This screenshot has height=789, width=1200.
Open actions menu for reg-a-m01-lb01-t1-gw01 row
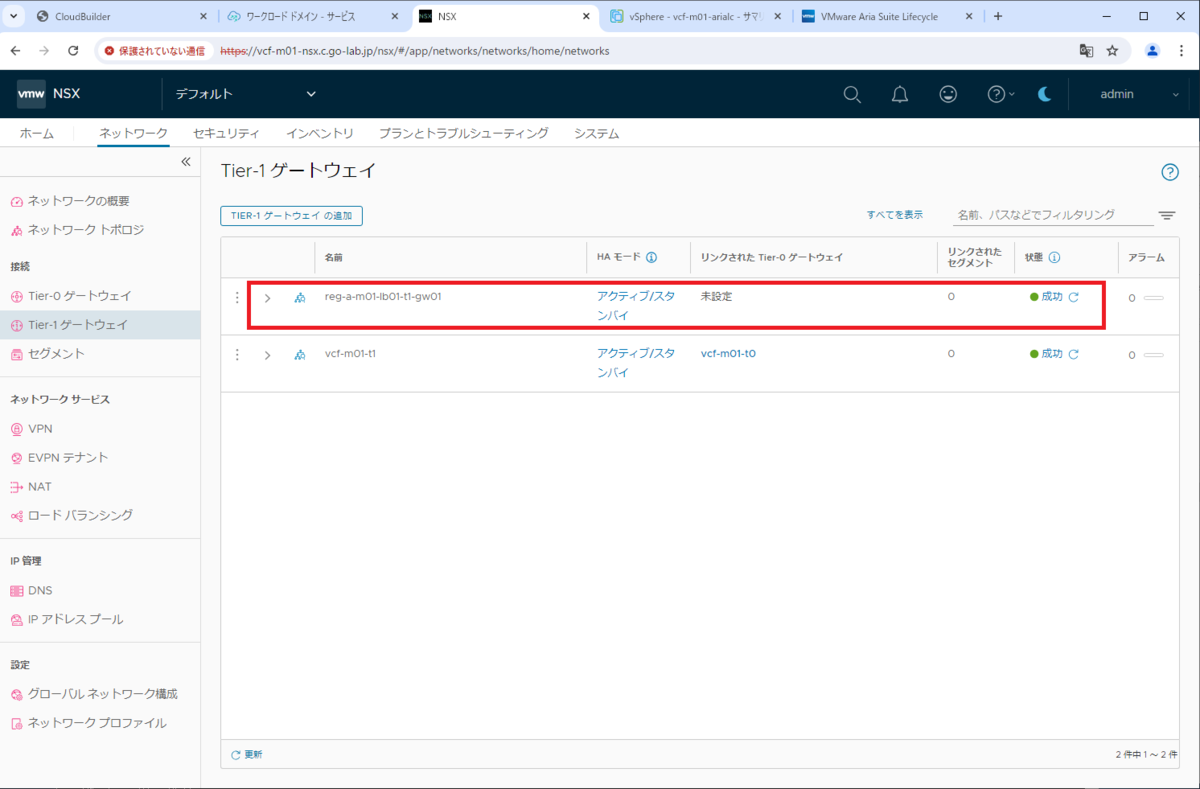click(237, 298)
